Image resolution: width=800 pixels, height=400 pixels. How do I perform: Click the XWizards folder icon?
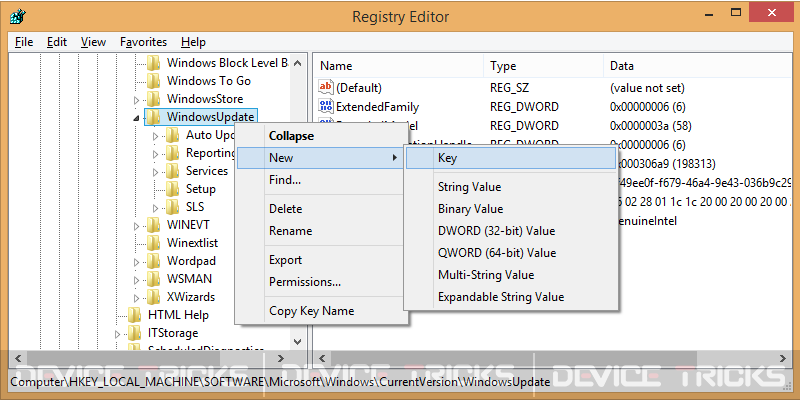click(153, 296)
